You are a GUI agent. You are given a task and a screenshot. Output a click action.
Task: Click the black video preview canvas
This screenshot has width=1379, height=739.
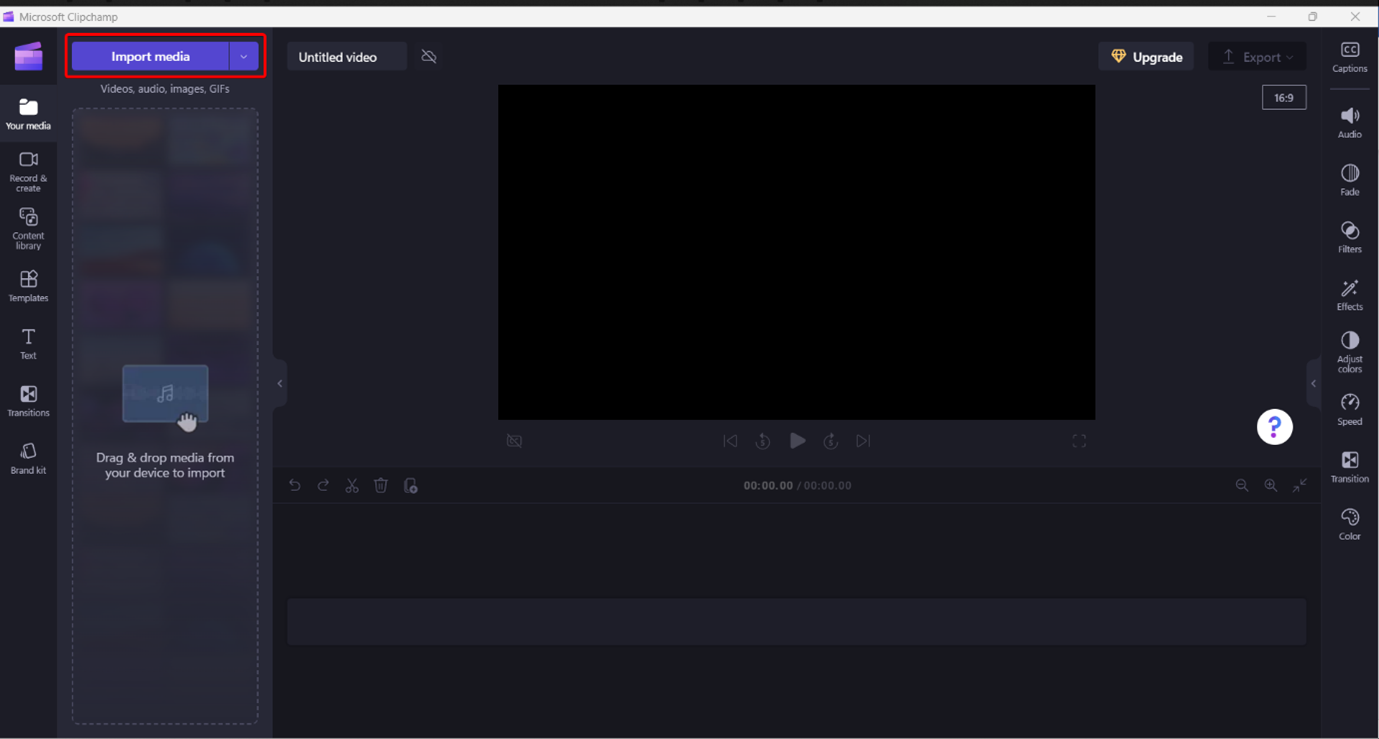tap(796, 252)
